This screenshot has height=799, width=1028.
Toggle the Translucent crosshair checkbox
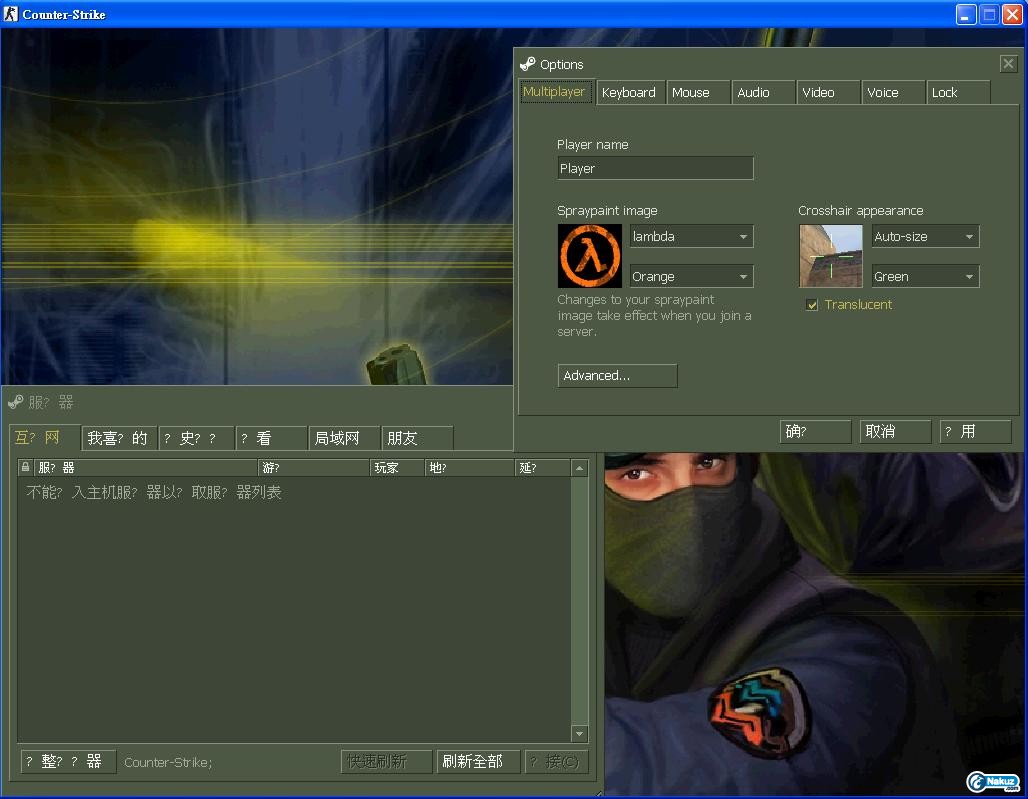[x=812, y=305]
